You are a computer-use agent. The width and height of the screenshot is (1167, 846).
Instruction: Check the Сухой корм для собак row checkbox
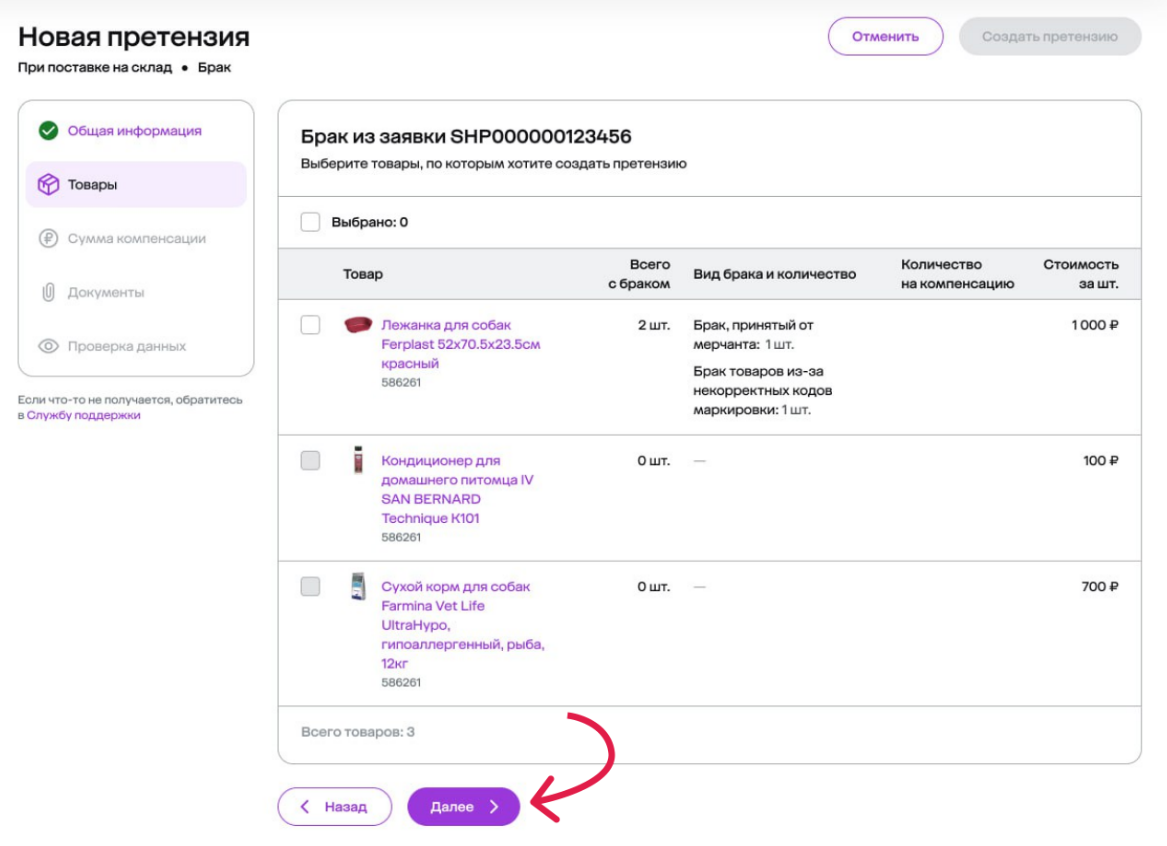click(x=310, y=586)
